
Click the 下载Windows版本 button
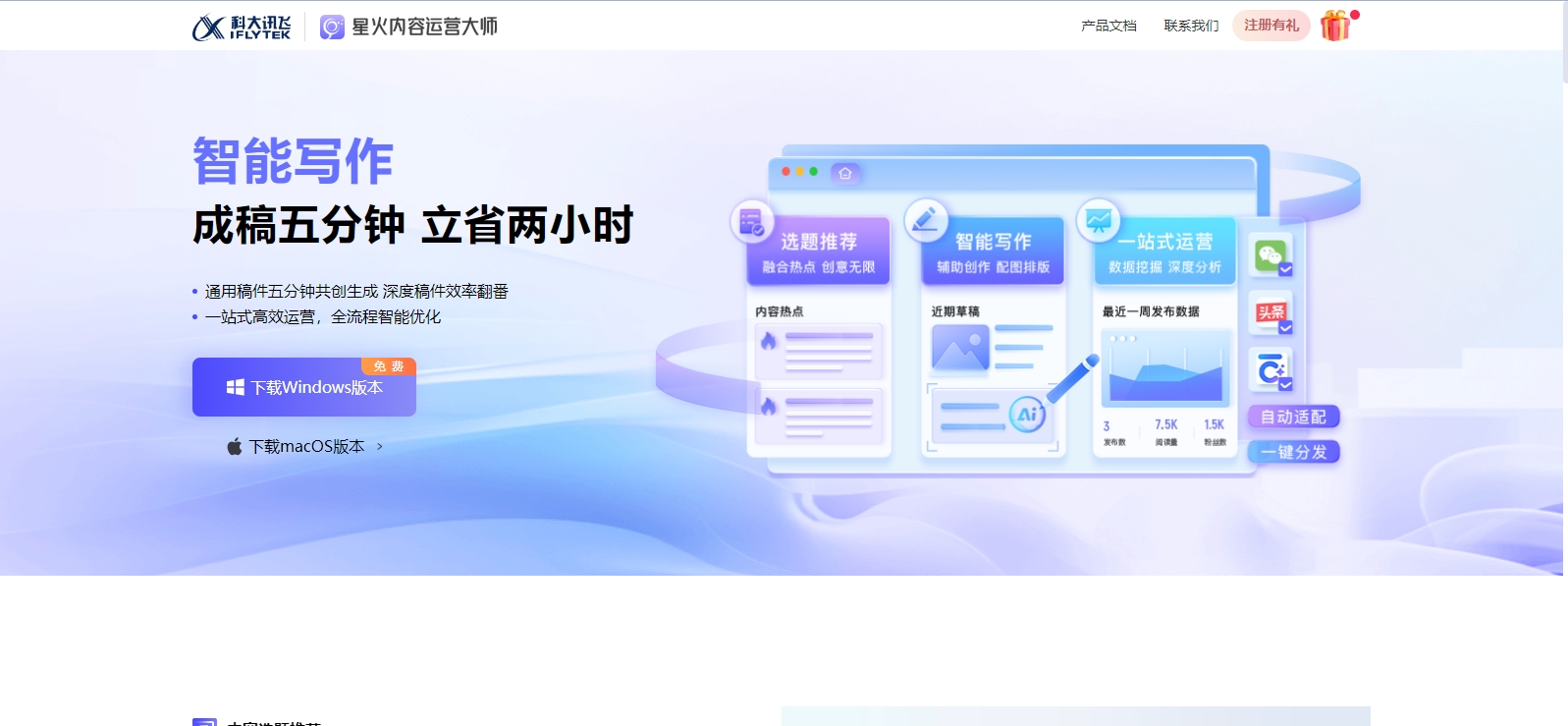tap(304, 387)
